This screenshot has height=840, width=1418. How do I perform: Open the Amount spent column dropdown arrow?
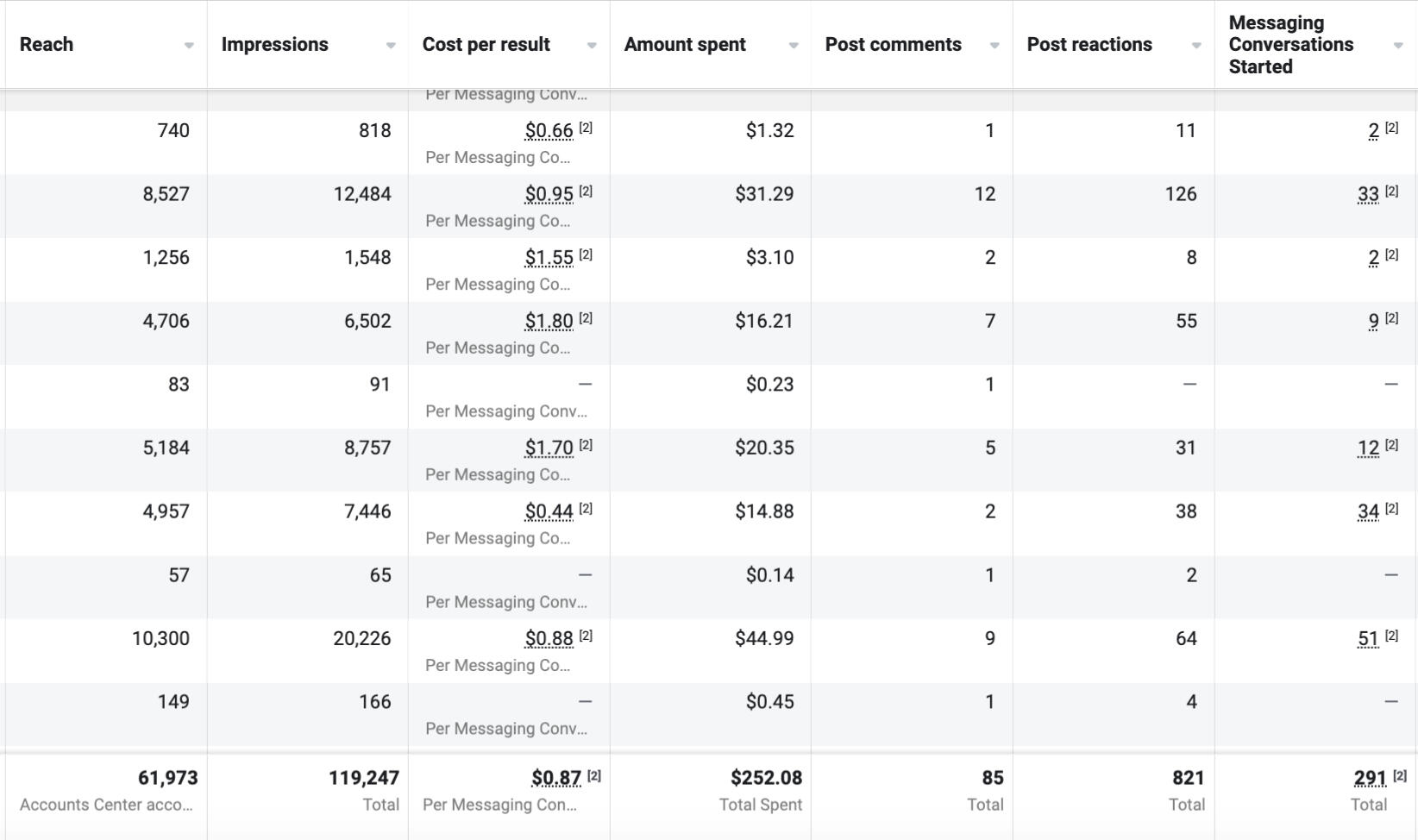(794, 46)
